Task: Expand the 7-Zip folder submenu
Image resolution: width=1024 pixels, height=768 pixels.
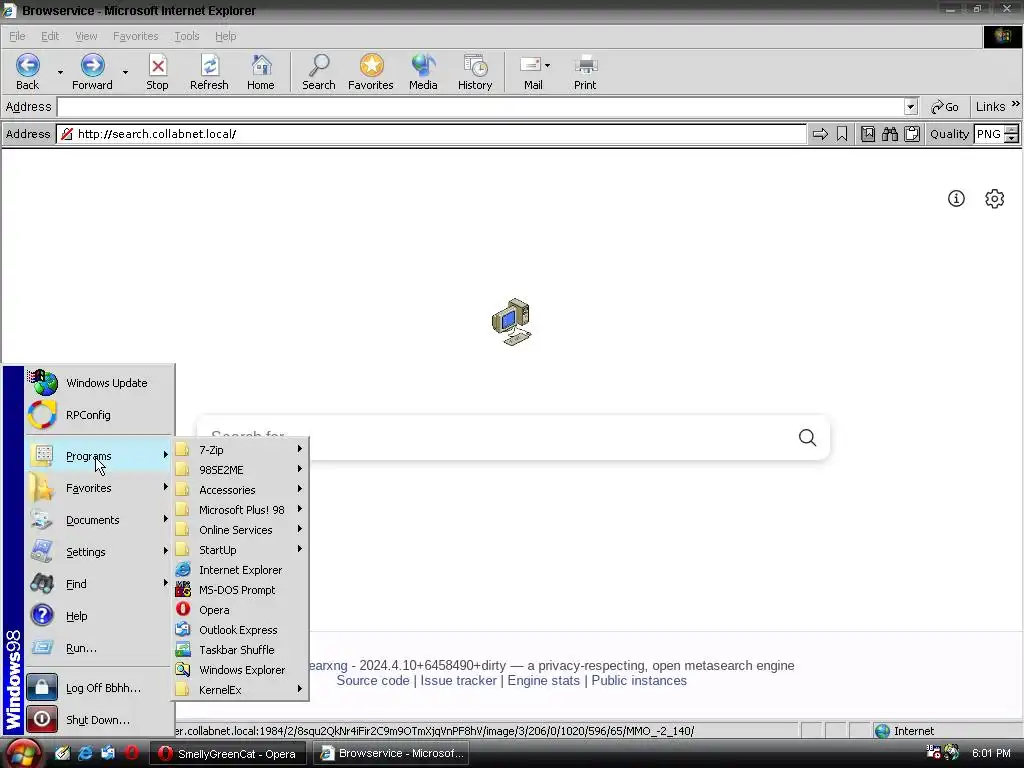Action: (x=240, y=450)
